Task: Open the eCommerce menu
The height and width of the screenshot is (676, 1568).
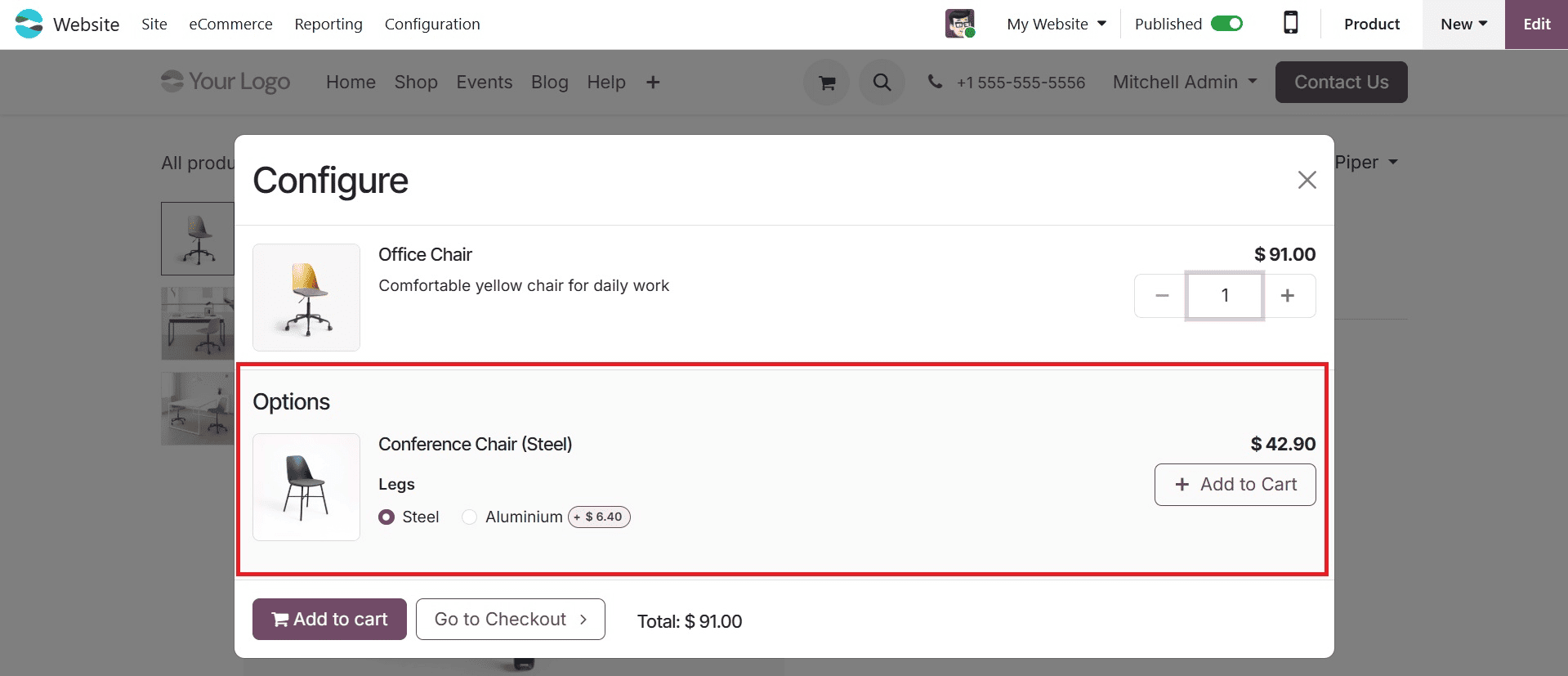Action: [x=230, y=24]
